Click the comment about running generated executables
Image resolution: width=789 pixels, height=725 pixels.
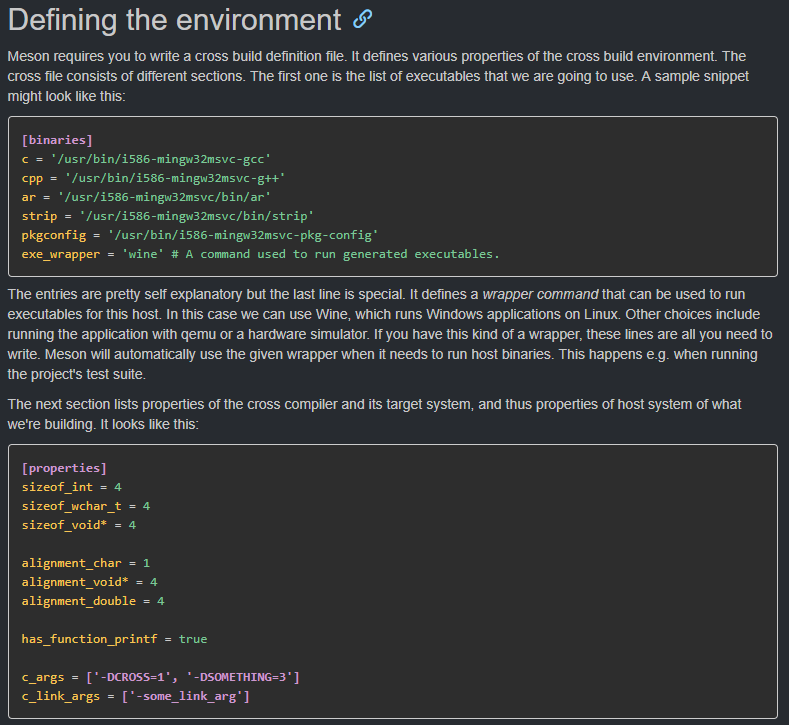tap(341, 254)
